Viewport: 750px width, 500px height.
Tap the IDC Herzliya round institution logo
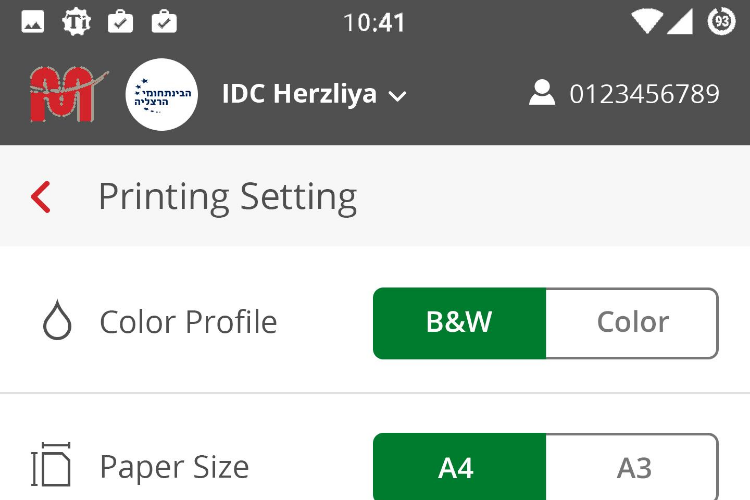point(162,94)
